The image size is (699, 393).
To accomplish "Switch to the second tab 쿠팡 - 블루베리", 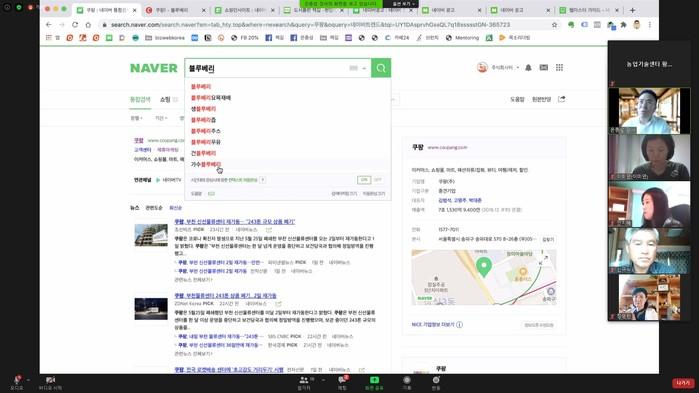I will 175,10.
